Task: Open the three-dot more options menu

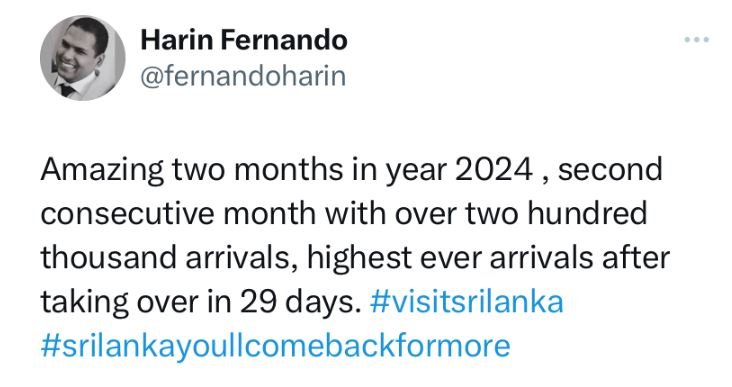Action: coord(697,40)
